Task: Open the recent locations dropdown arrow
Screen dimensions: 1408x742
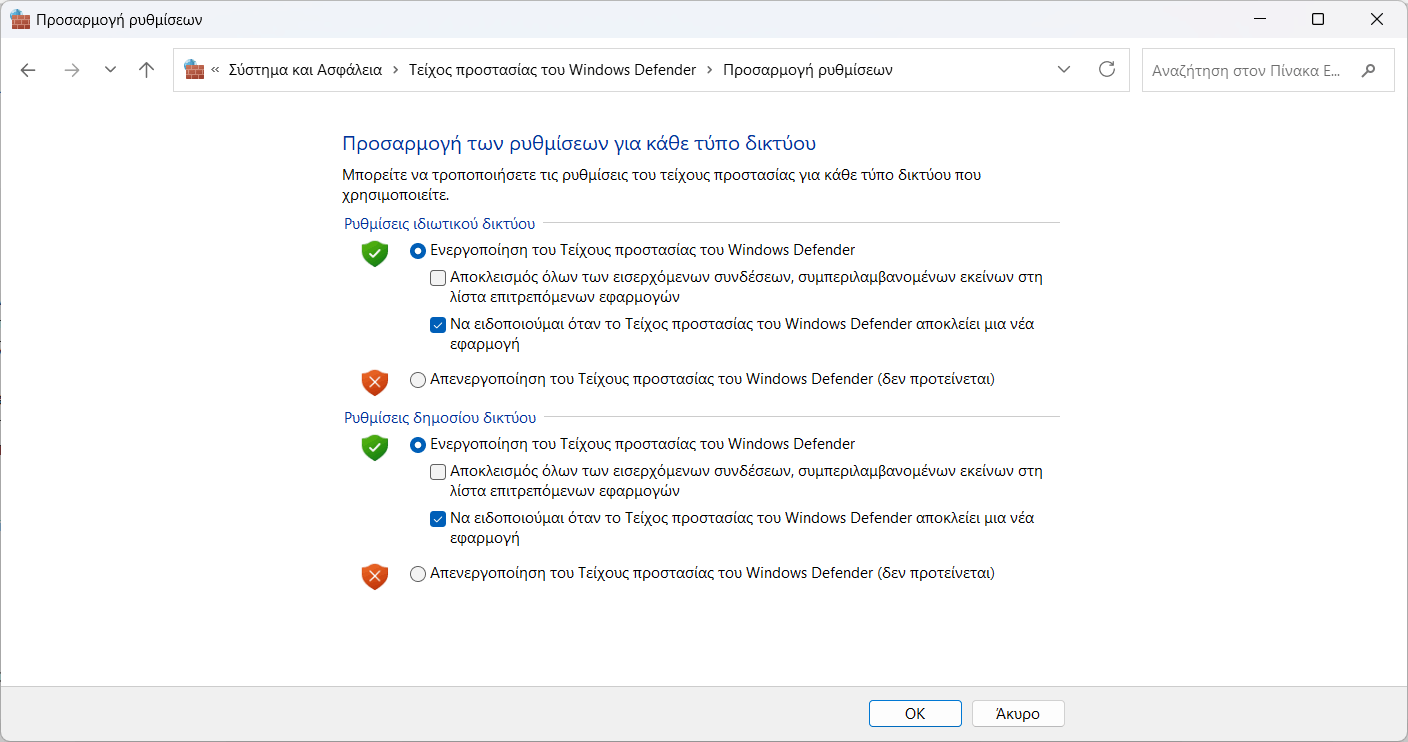Action: [110, 70]
